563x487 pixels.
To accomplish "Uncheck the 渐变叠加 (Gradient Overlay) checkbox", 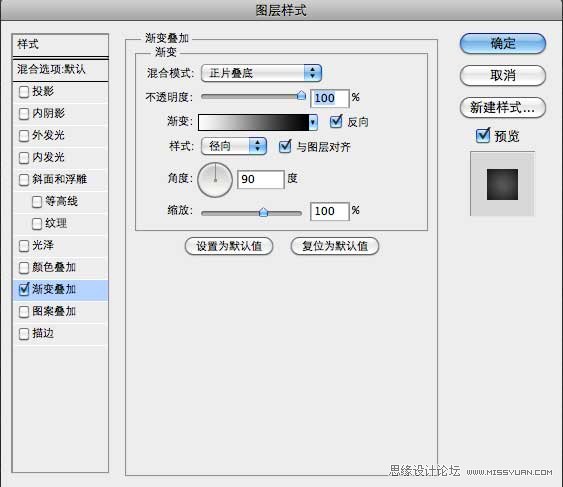I will (x=24, y=289).
